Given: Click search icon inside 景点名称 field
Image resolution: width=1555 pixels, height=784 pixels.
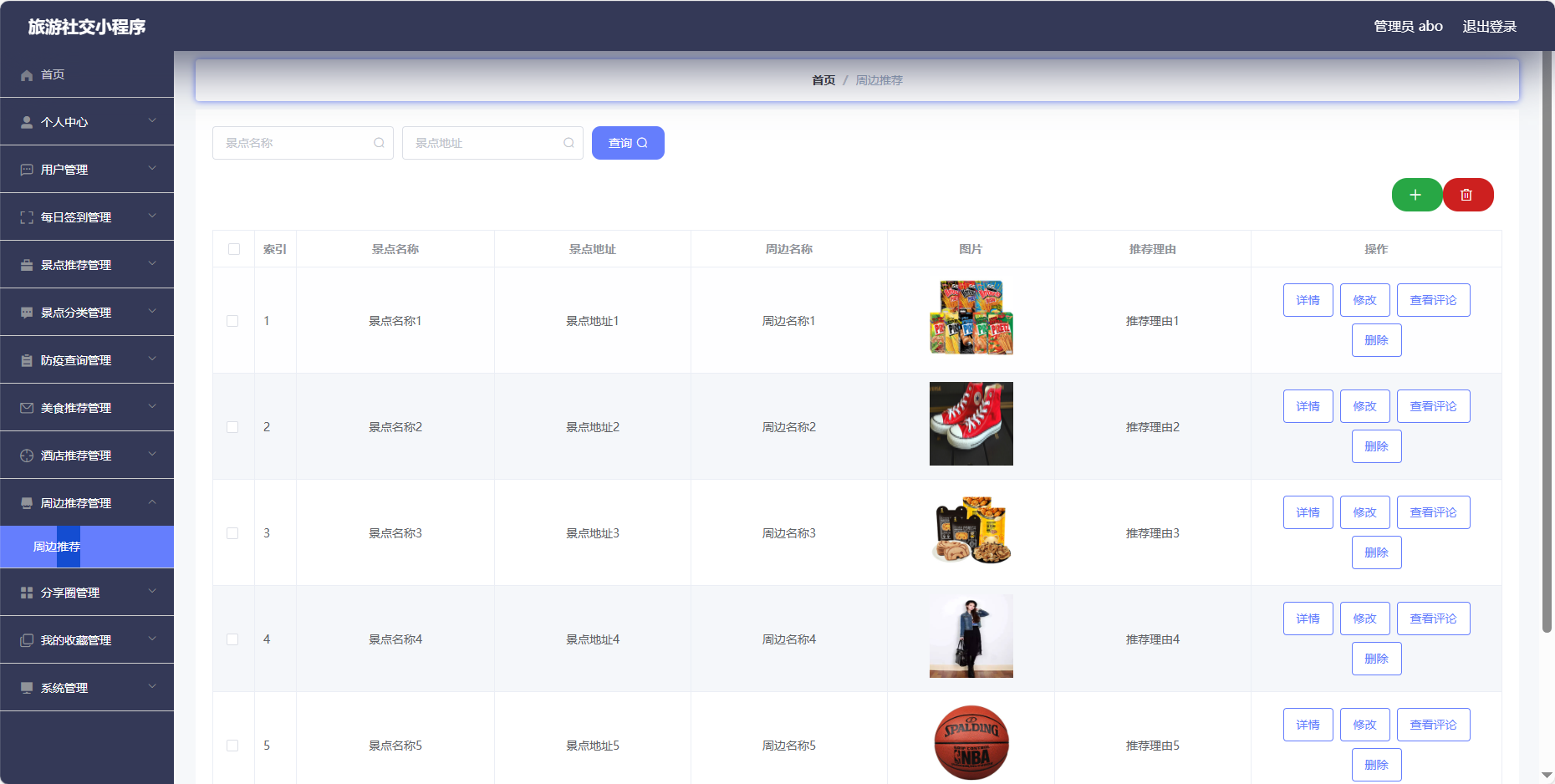Looking at the screenshot, I should coord(379,143).
